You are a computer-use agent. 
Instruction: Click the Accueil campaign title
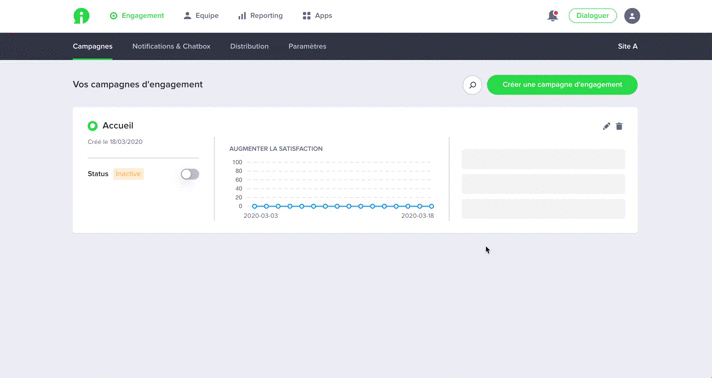click(x=118, y=125)
